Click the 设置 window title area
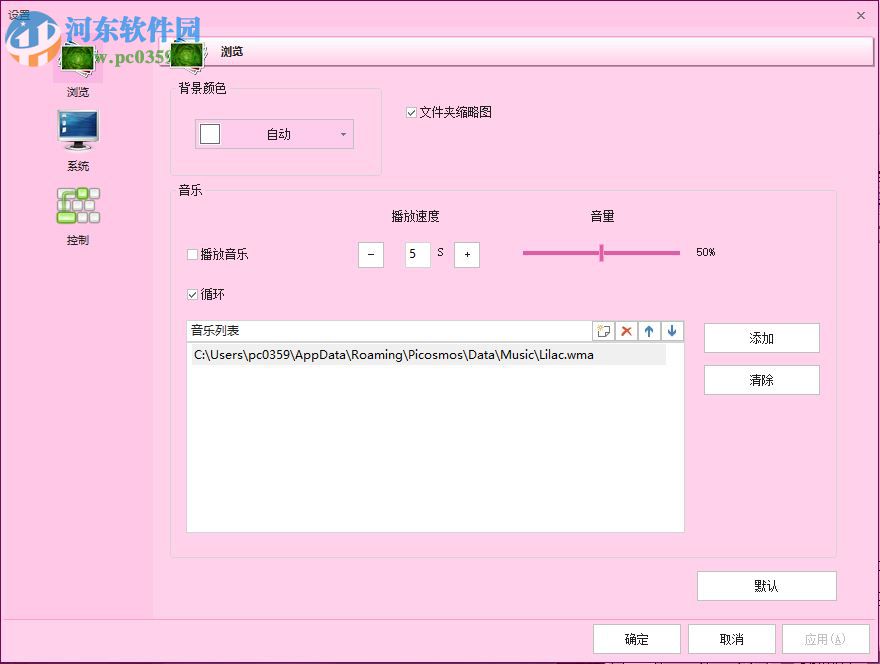Screen dimensions: 880x664 pos(20,15)
